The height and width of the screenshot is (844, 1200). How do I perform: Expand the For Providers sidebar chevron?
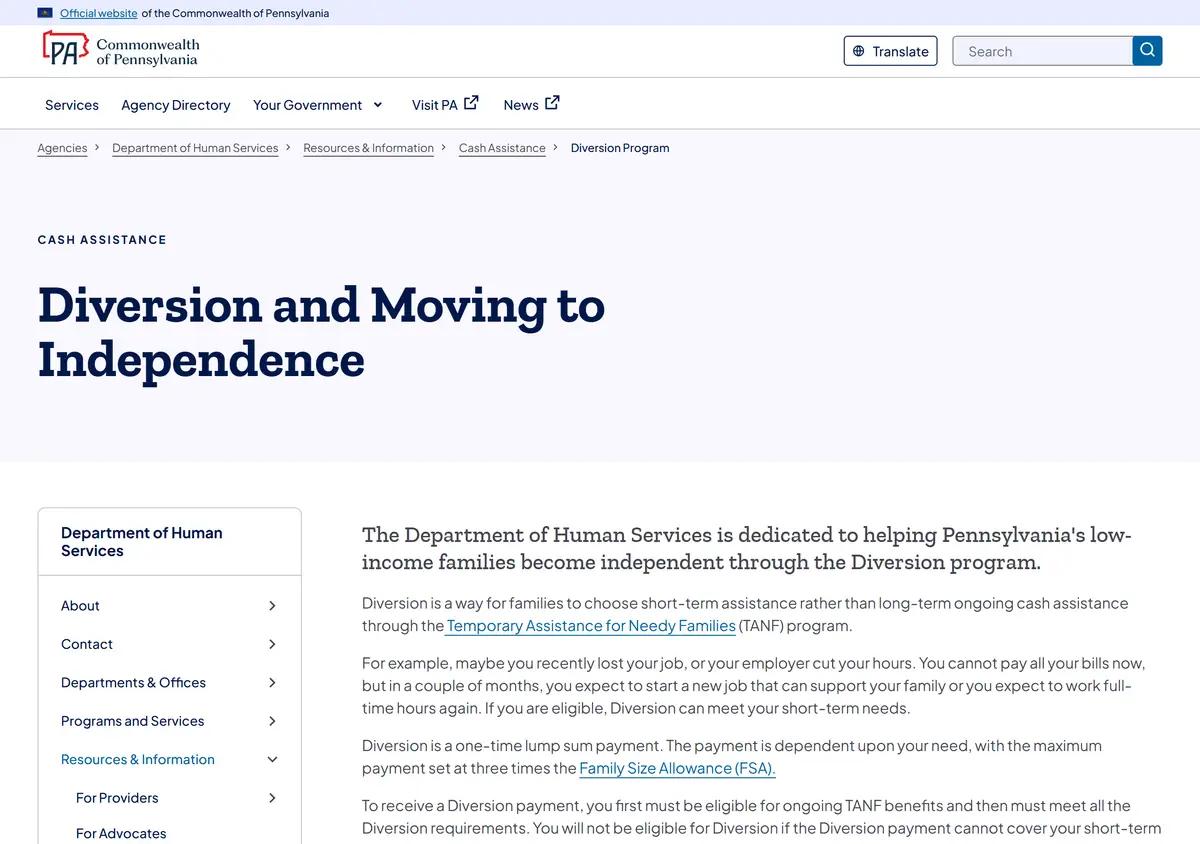pos(272,798)
